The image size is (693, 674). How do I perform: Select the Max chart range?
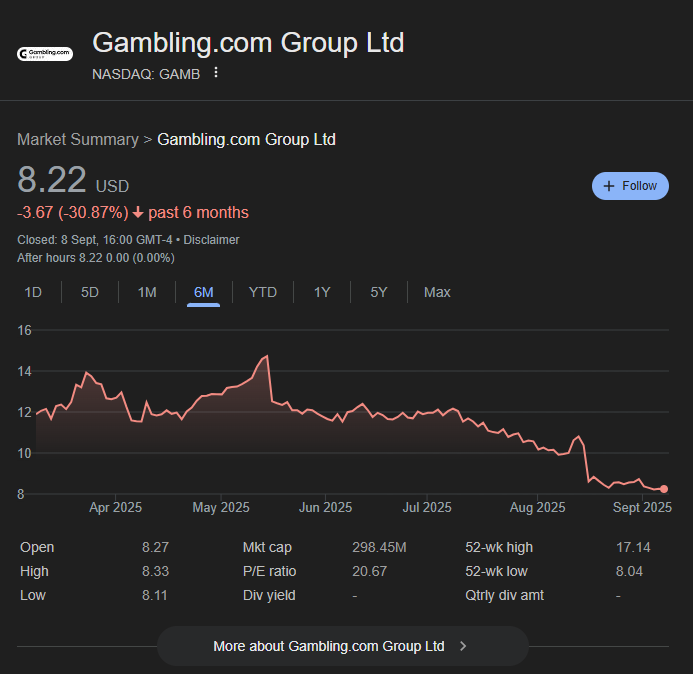point(437,292)
